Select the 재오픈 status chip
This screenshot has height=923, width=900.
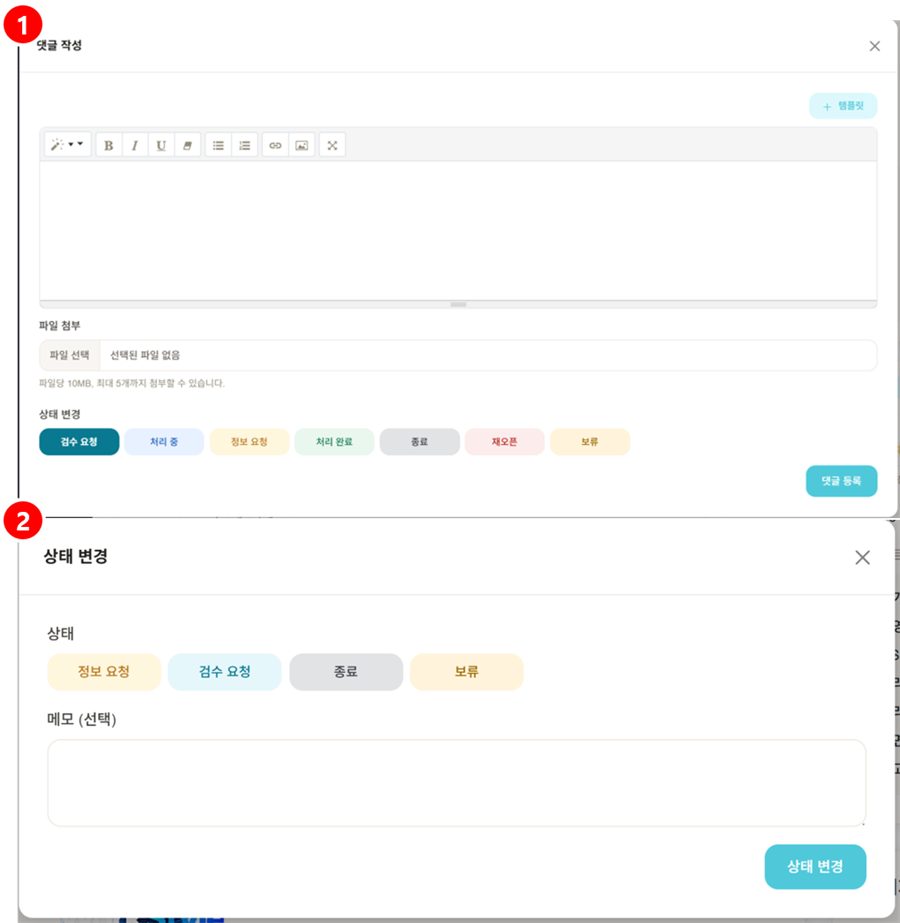point(504,441)
